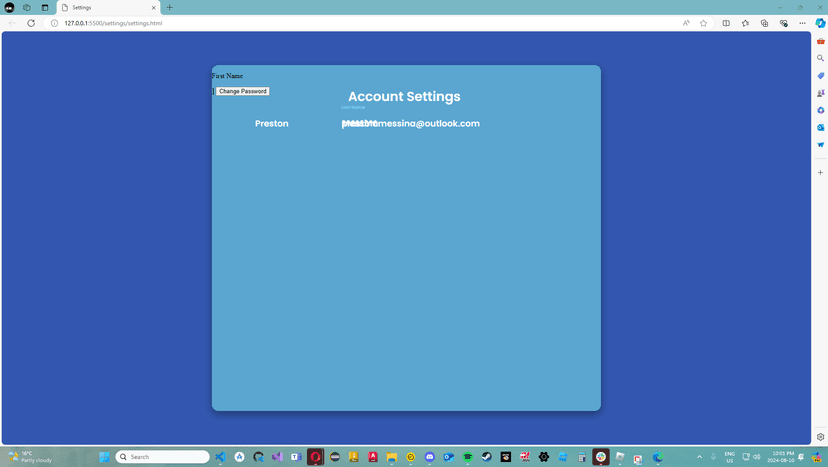The width and height of the screenshot is (828, 467).
Task: Click the address bar URL
Action: pos(113,23)
